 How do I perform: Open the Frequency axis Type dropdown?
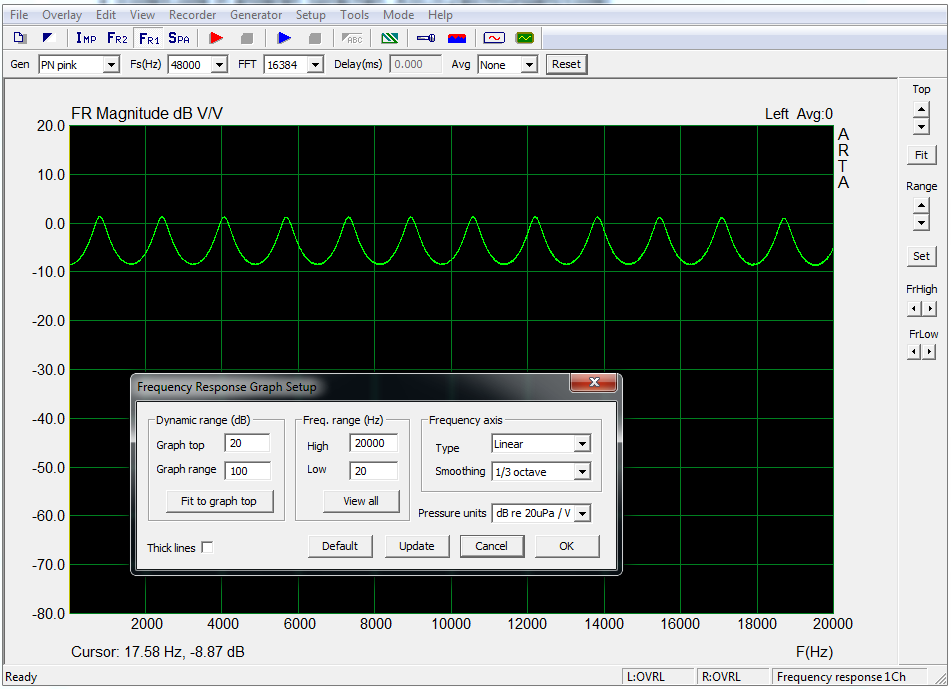tap(582, 444)
